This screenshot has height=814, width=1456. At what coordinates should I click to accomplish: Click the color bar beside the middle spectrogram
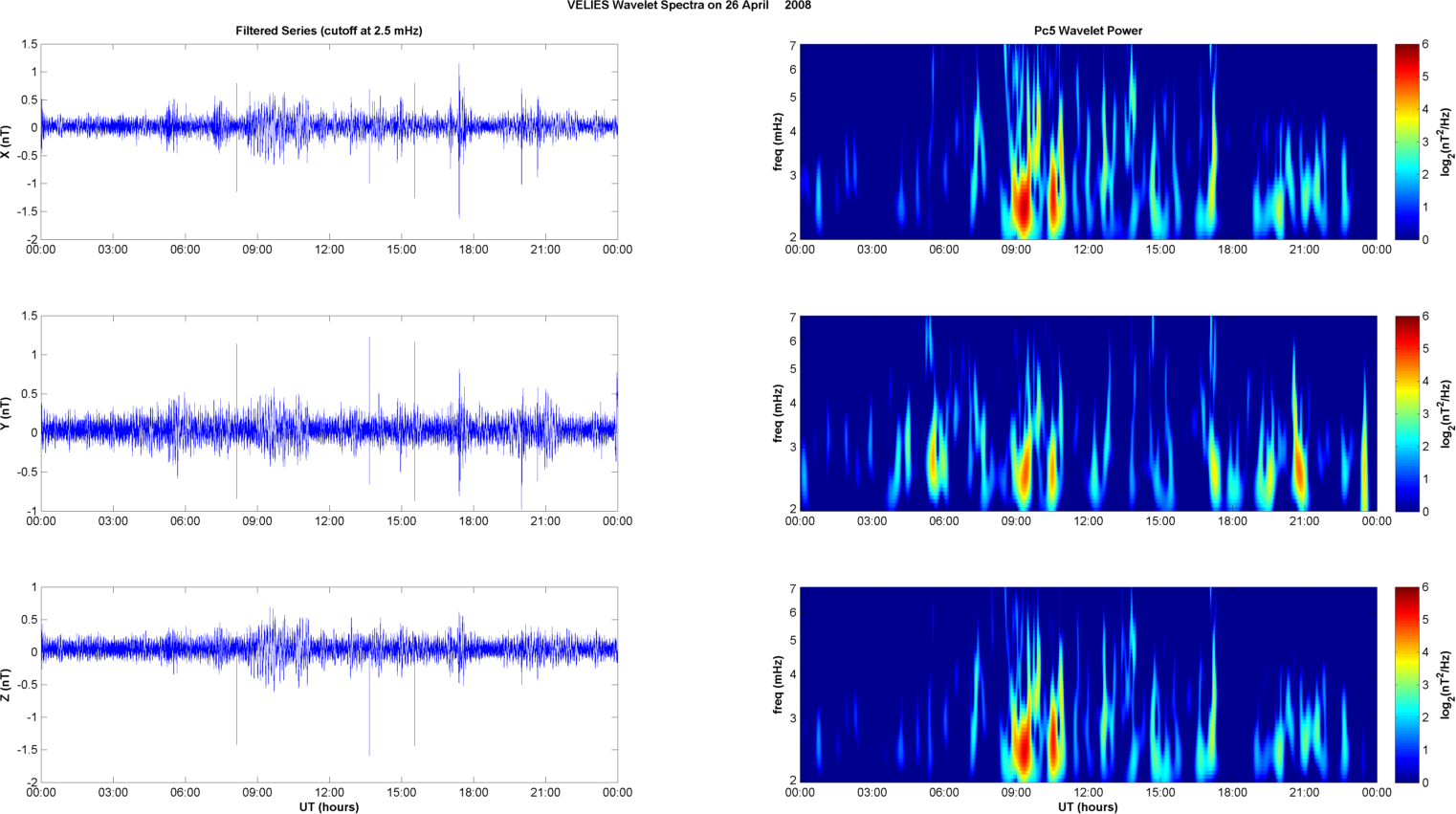click(x=1406, y=413)
